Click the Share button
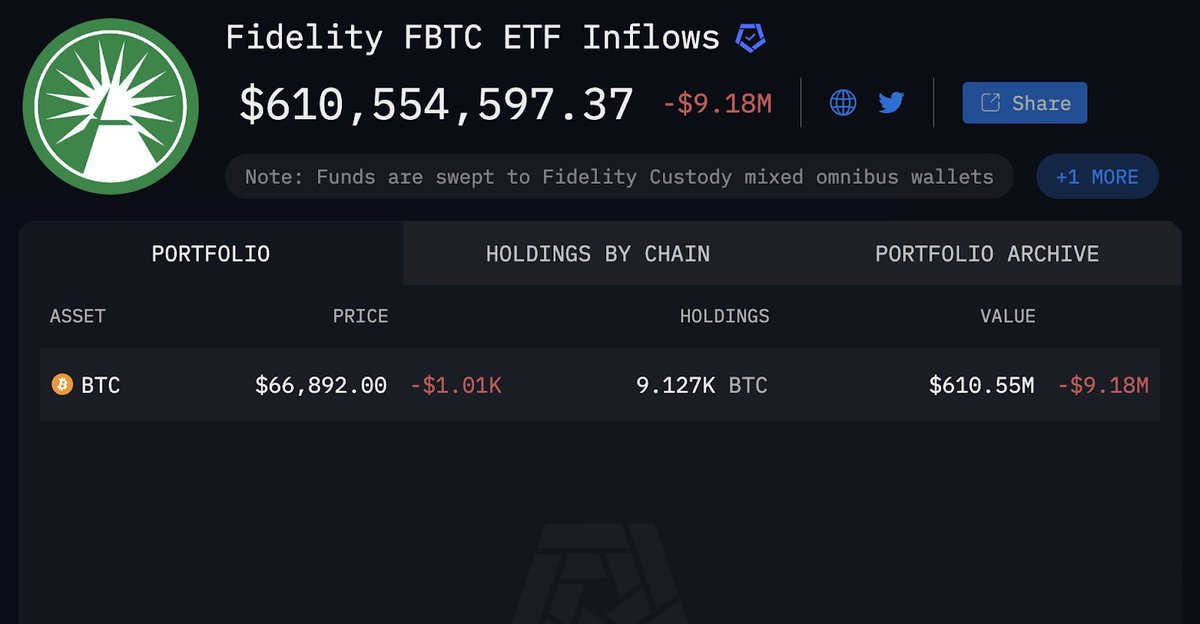Viewport: 1200px width, 624px height. [1025, 103]
